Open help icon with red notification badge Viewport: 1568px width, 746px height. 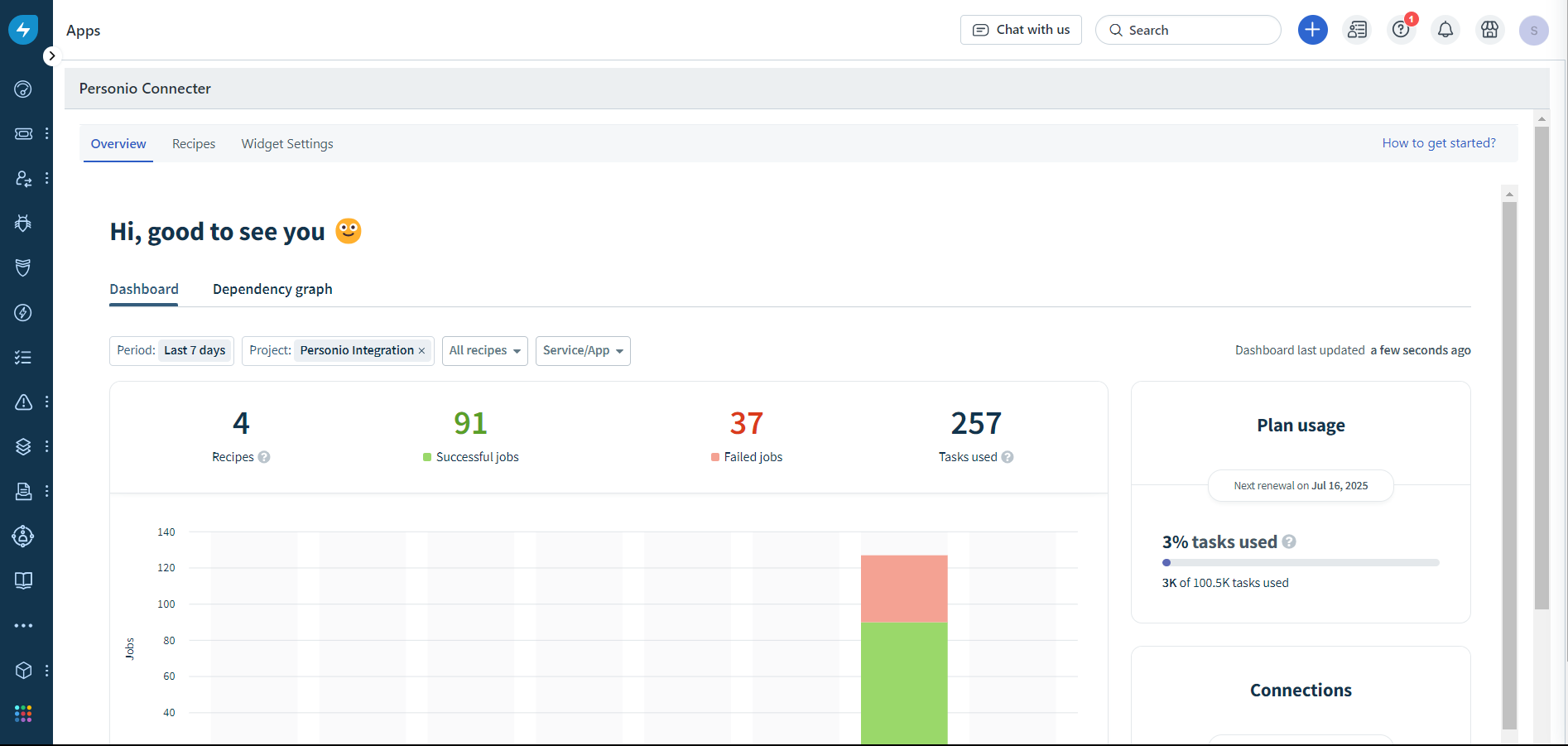1402,30
